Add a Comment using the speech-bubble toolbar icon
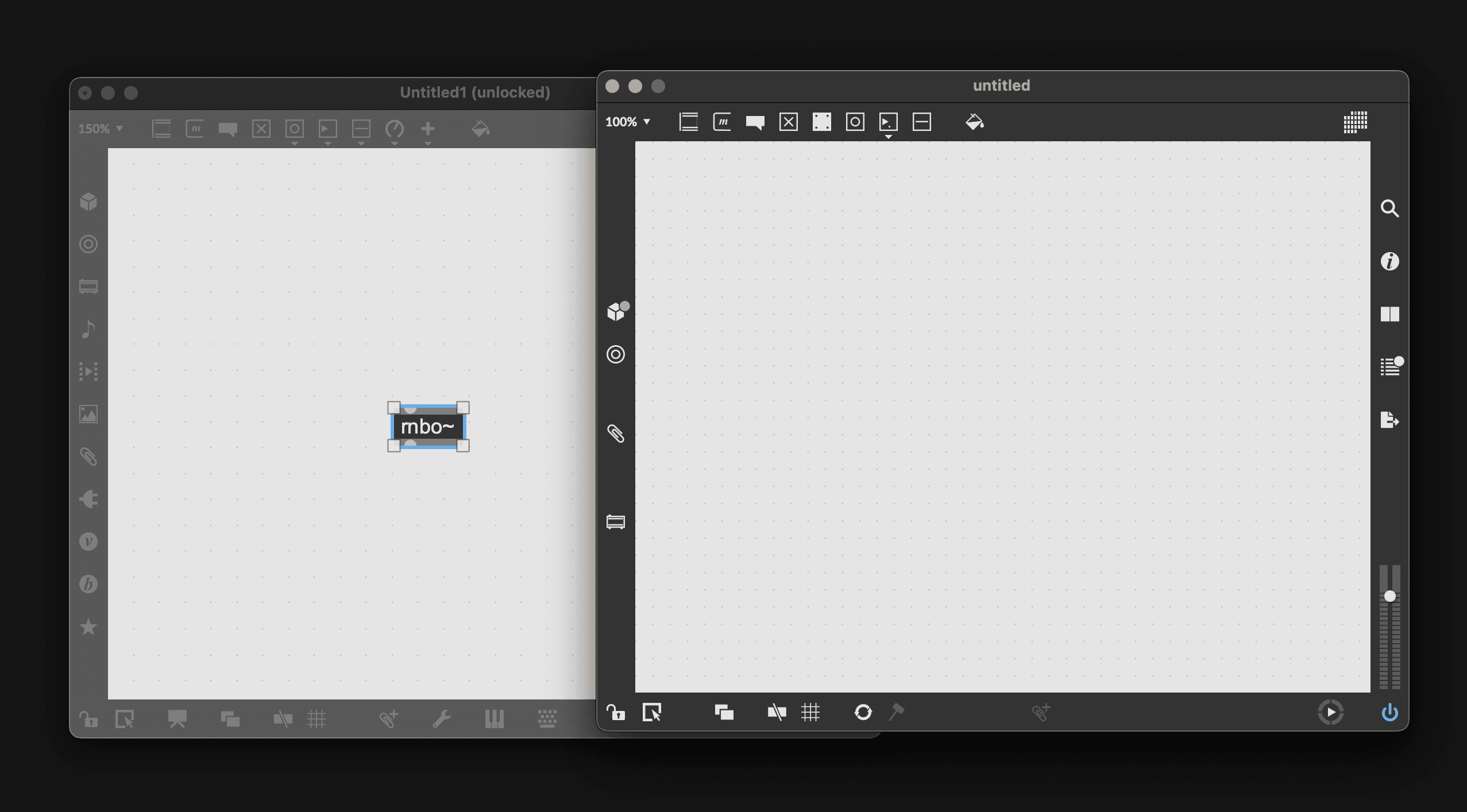The image size is (1467, 812). pos(754,122)
